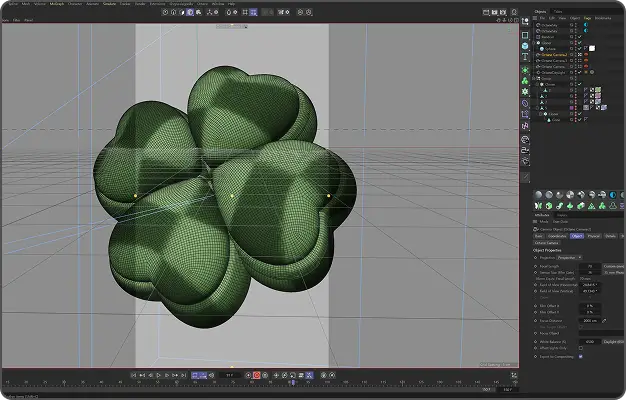Click the focus distance picker icon
This screenshot has height=400, width=626.
click(604, 321)
